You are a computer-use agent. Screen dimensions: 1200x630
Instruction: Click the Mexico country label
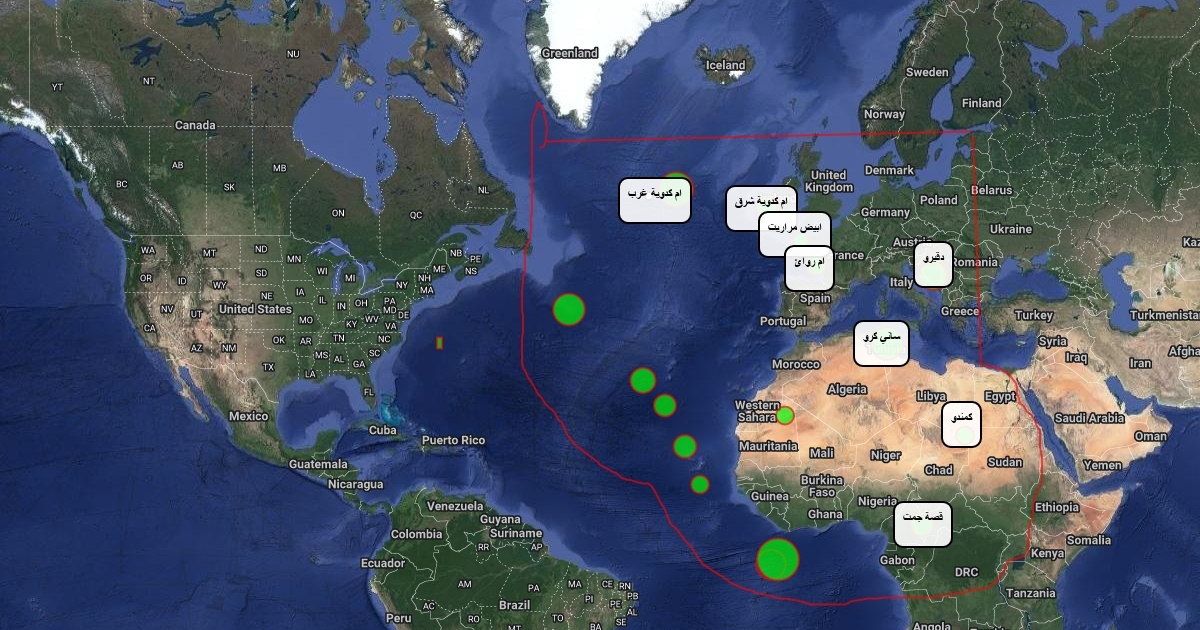(248, 415)
